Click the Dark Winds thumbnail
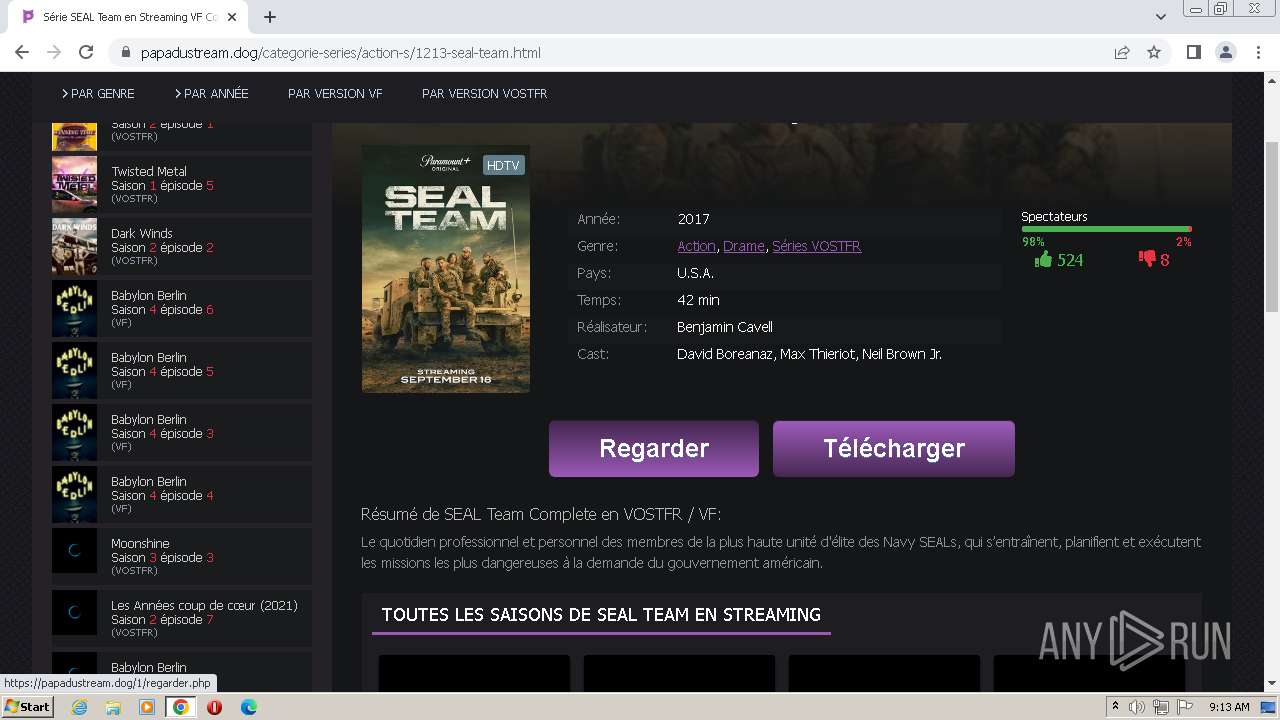The height and width of the screenshot is (720, 1280). coord(74,247)
